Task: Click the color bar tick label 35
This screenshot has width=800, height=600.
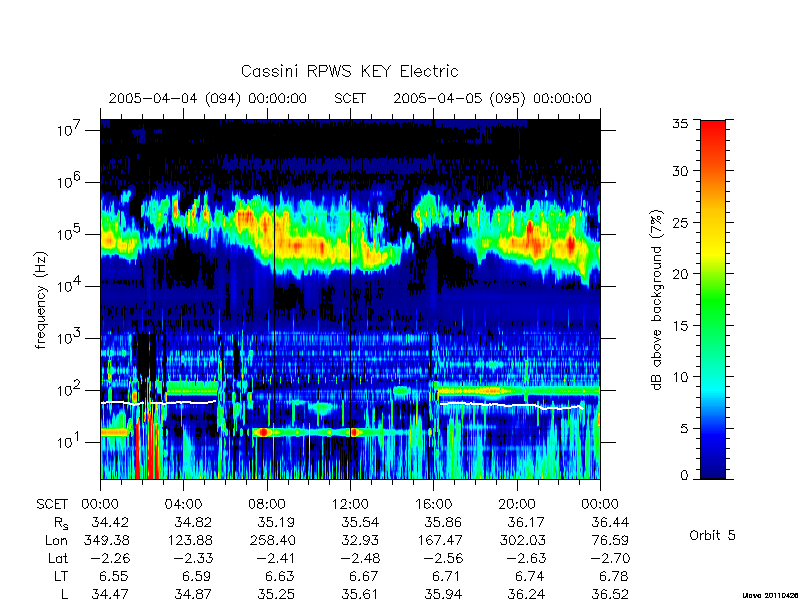Action: pos(680,124)
